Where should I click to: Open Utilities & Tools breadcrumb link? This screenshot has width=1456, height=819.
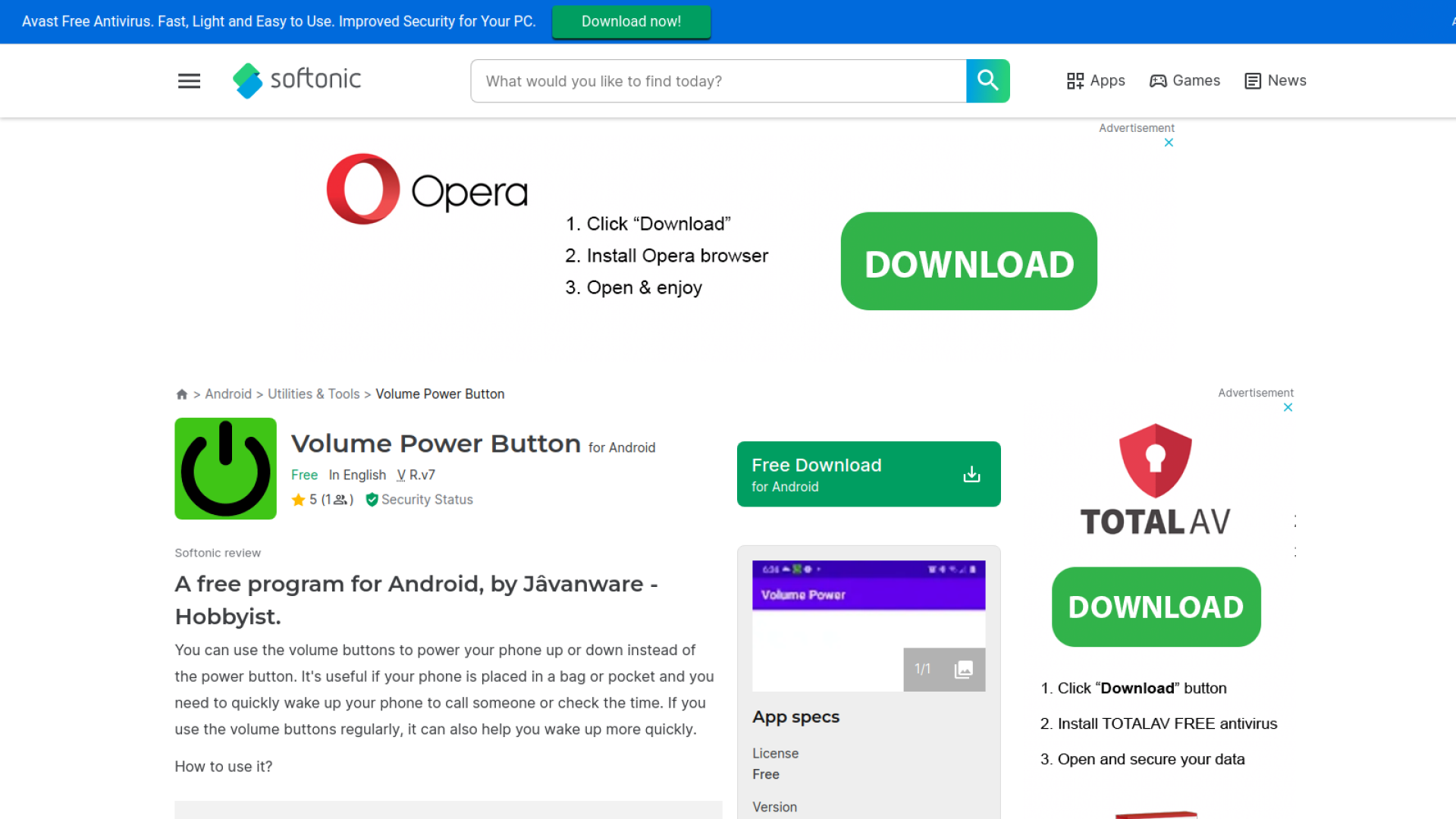tap(313, 394)
